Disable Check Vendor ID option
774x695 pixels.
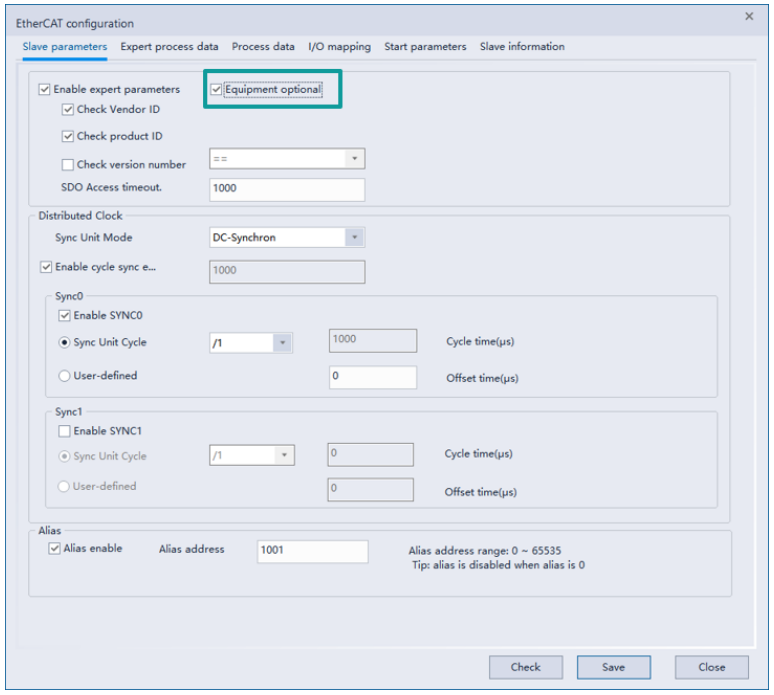(68, 110)
